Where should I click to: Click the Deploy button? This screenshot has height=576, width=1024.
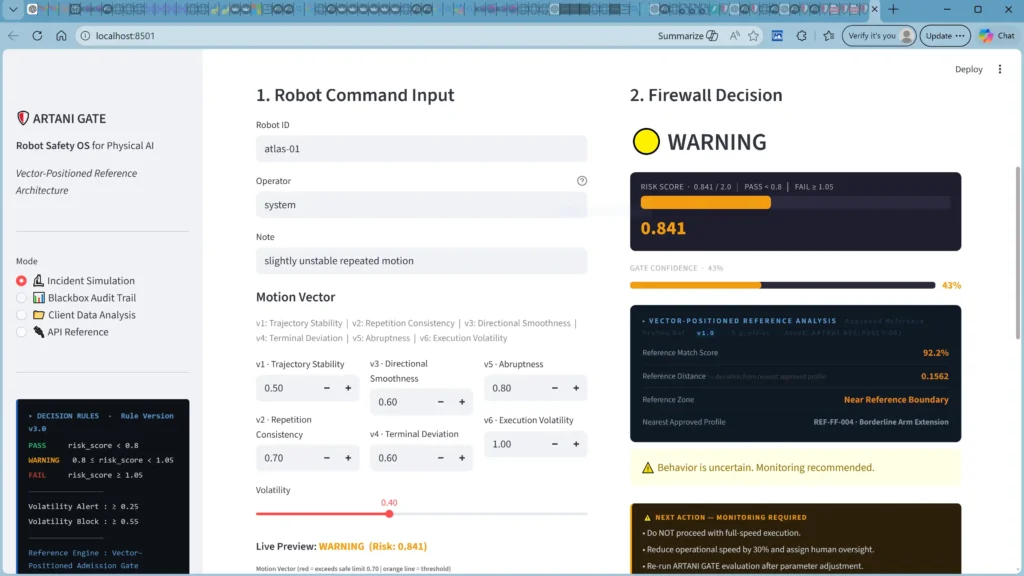[x=968, y=70]
